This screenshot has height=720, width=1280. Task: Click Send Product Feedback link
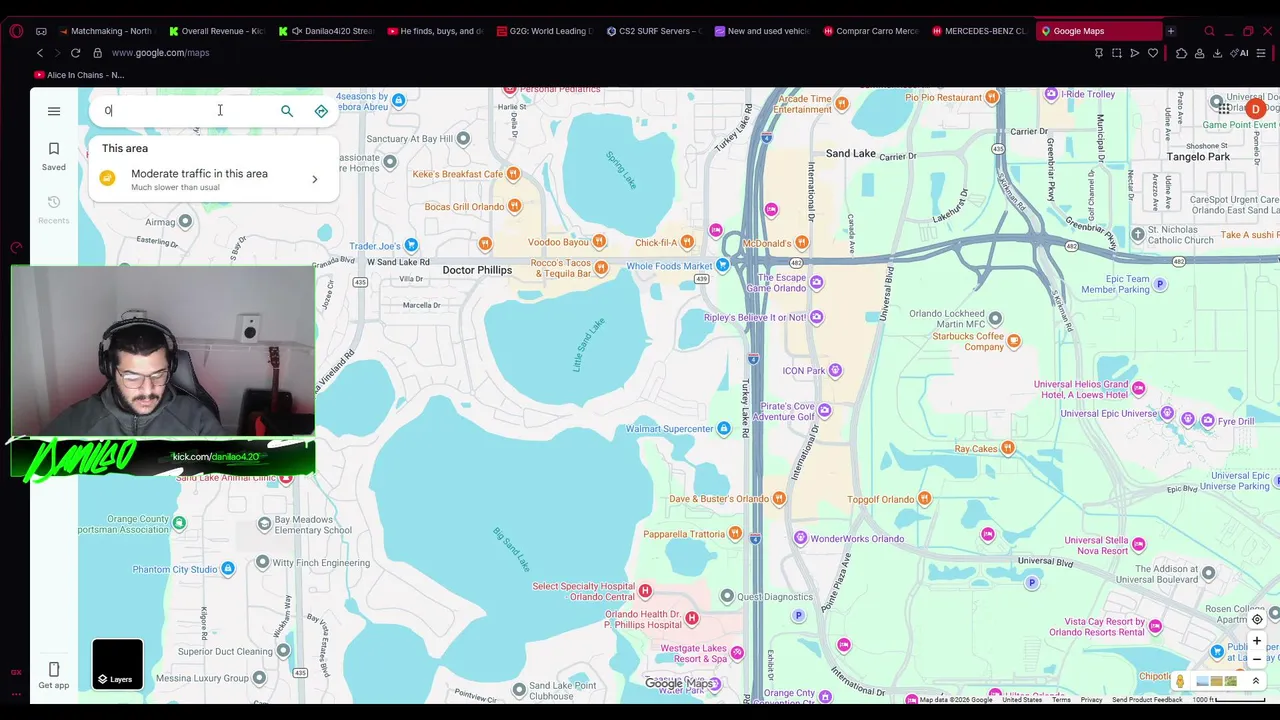[1147, 700]
